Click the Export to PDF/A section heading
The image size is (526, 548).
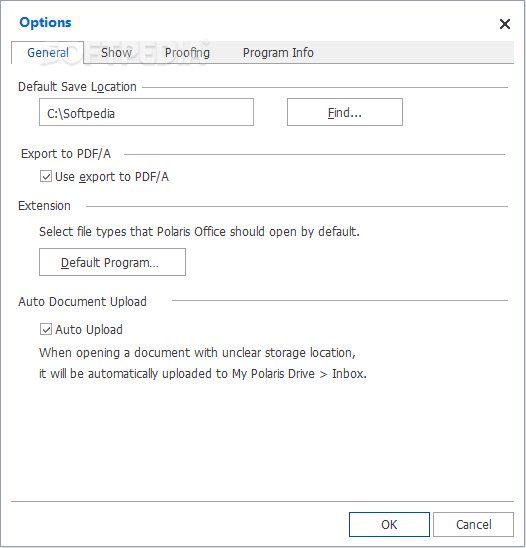(x=66, y=154)
